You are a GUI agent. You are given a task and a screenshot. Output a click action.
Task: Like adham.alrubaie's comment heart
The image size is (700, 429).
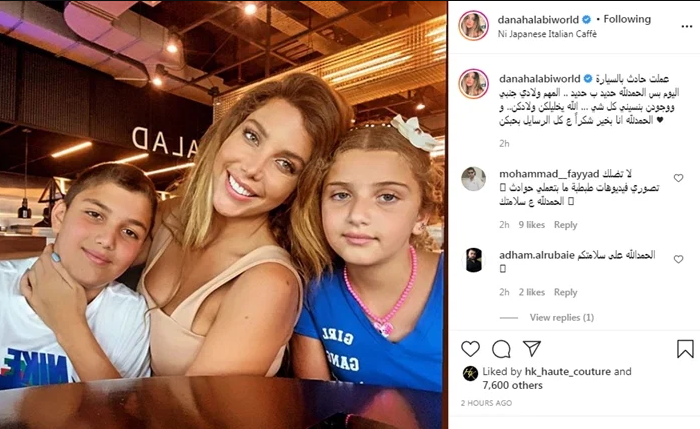point(679,259)
